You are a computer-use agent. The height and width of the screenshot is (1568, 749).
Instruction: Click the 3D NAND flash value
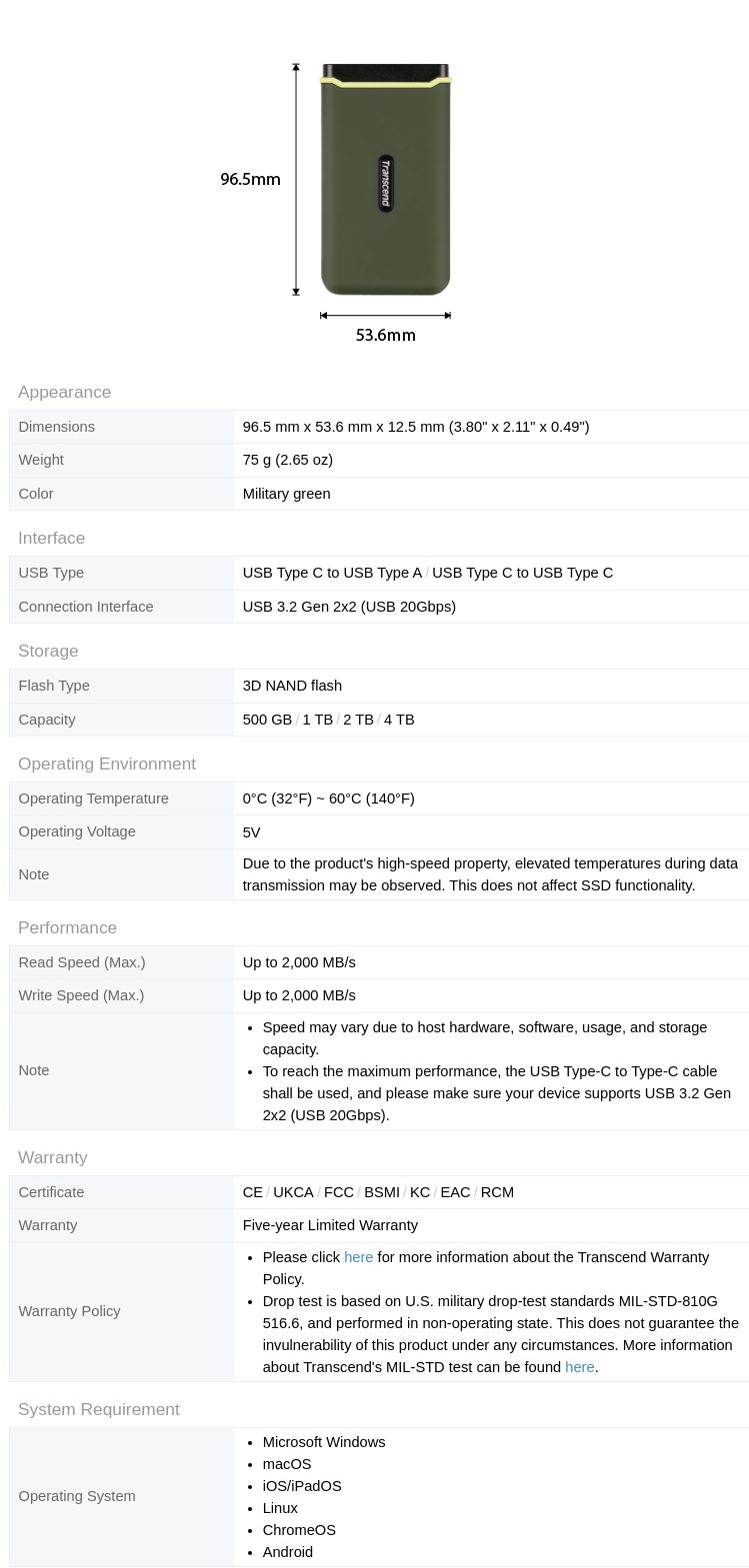292,686
